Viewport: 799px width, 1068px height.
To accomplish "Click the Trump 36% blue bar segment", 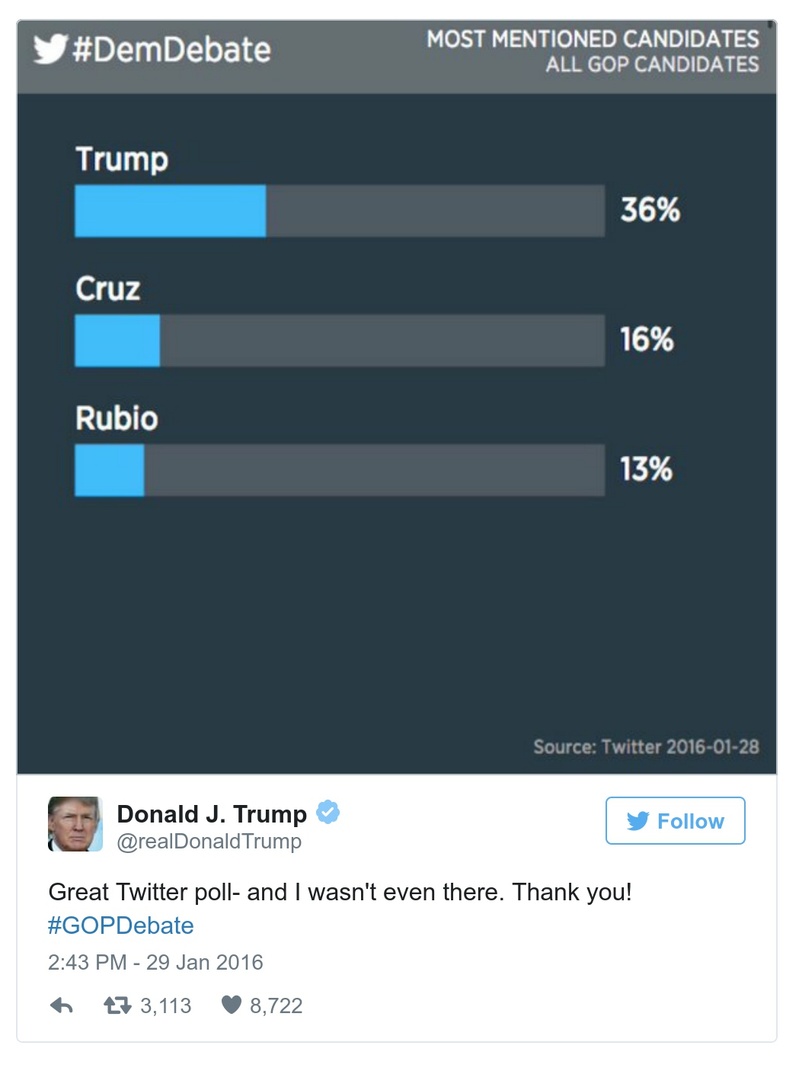I will [x=168, y=210].
